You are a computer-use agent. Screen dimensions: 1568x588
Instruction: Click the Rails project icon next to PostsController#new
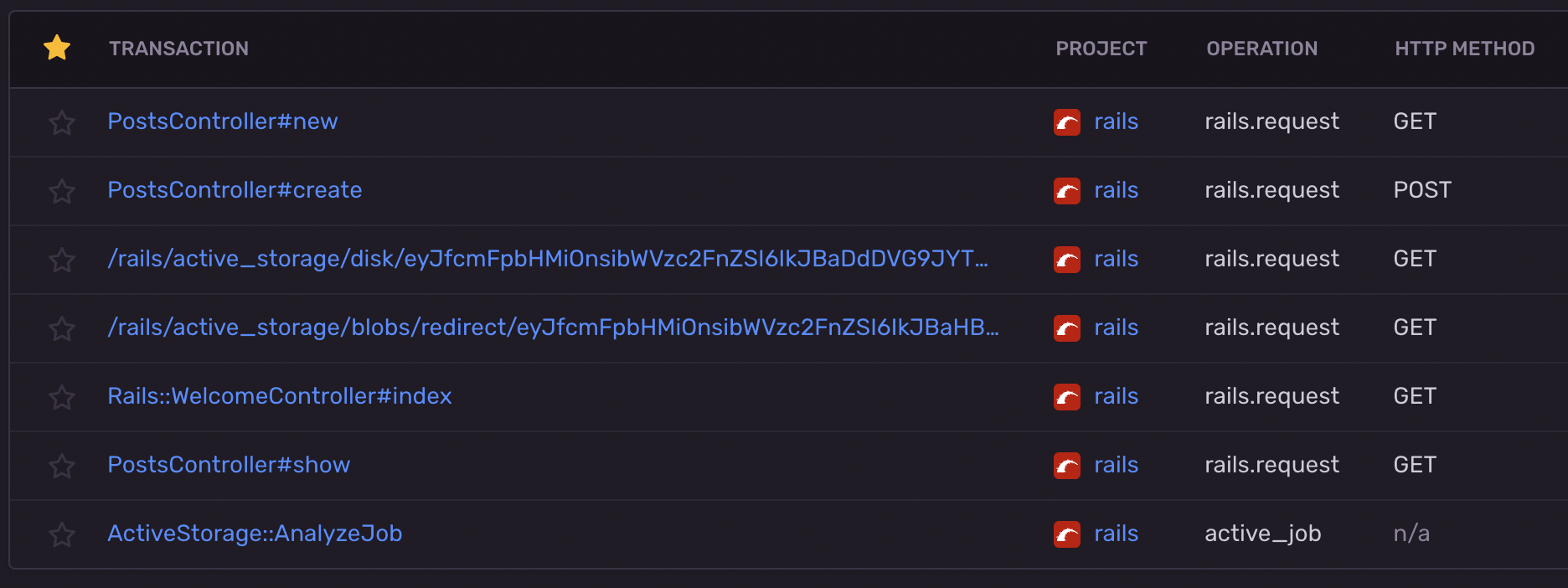pos(1066,122)
